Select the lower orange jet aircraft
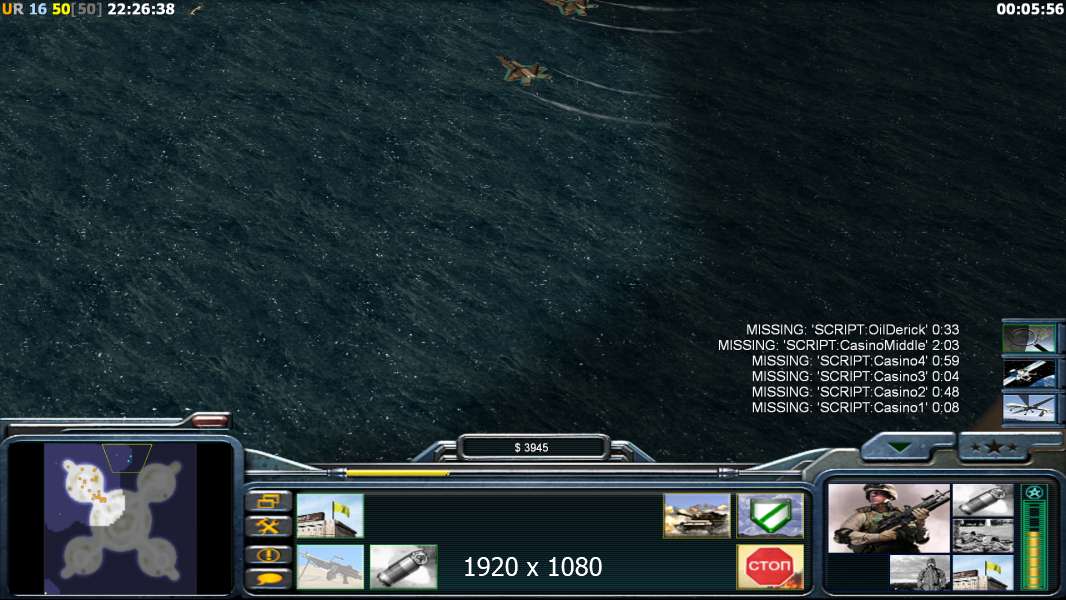 (523, 71)
